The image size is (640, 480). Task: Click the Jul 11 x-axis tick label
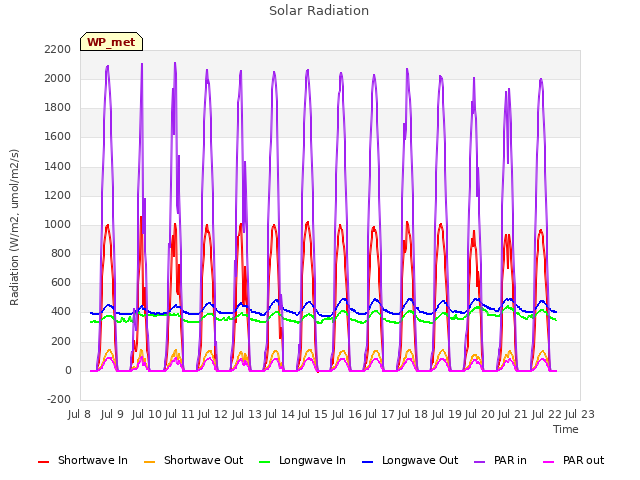point(180,414)
